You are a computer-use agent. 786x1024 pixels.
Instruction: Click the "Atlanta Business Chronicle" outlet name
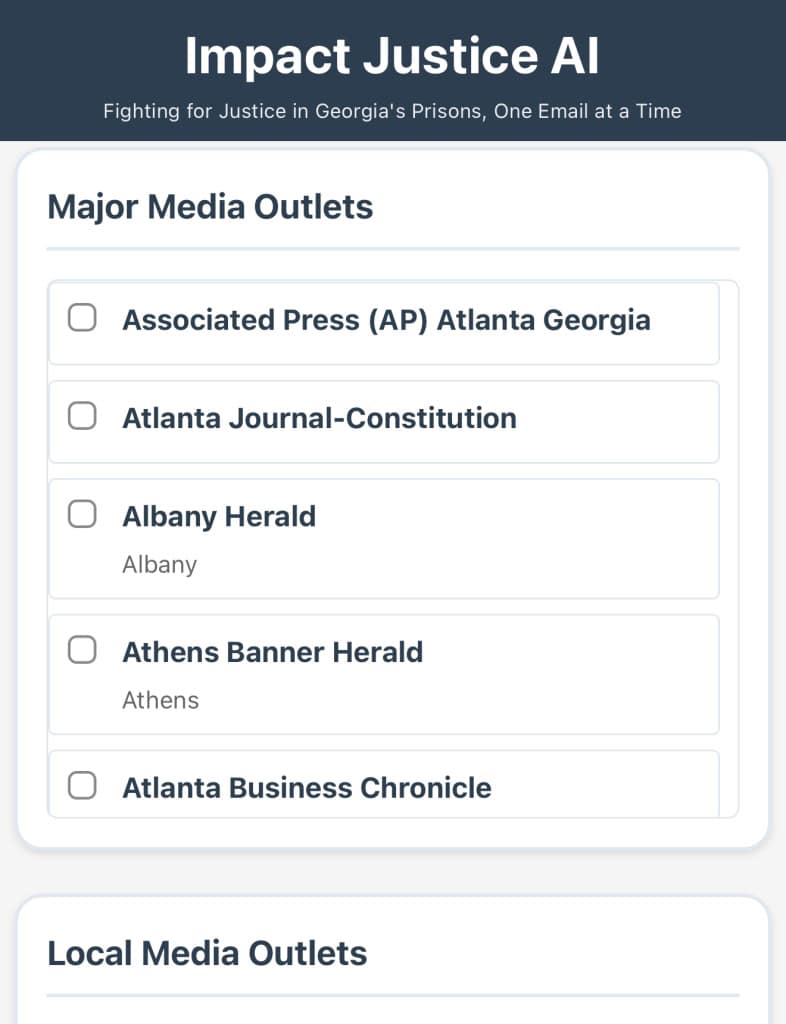(x=306, y=788)
